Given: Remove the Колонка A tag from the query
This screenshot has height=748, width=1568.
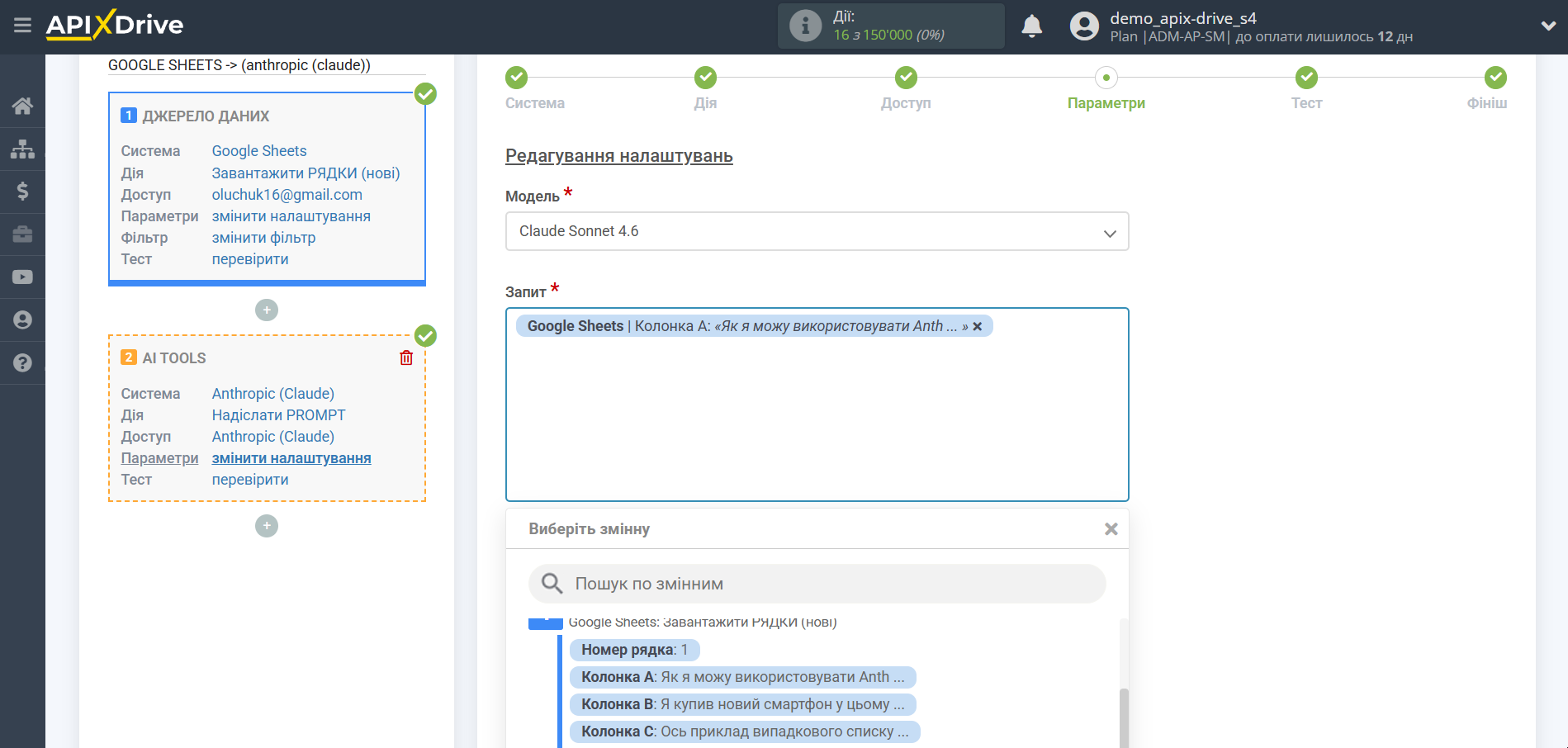Looking at the screenshot, I should click(x=978, y=327).
